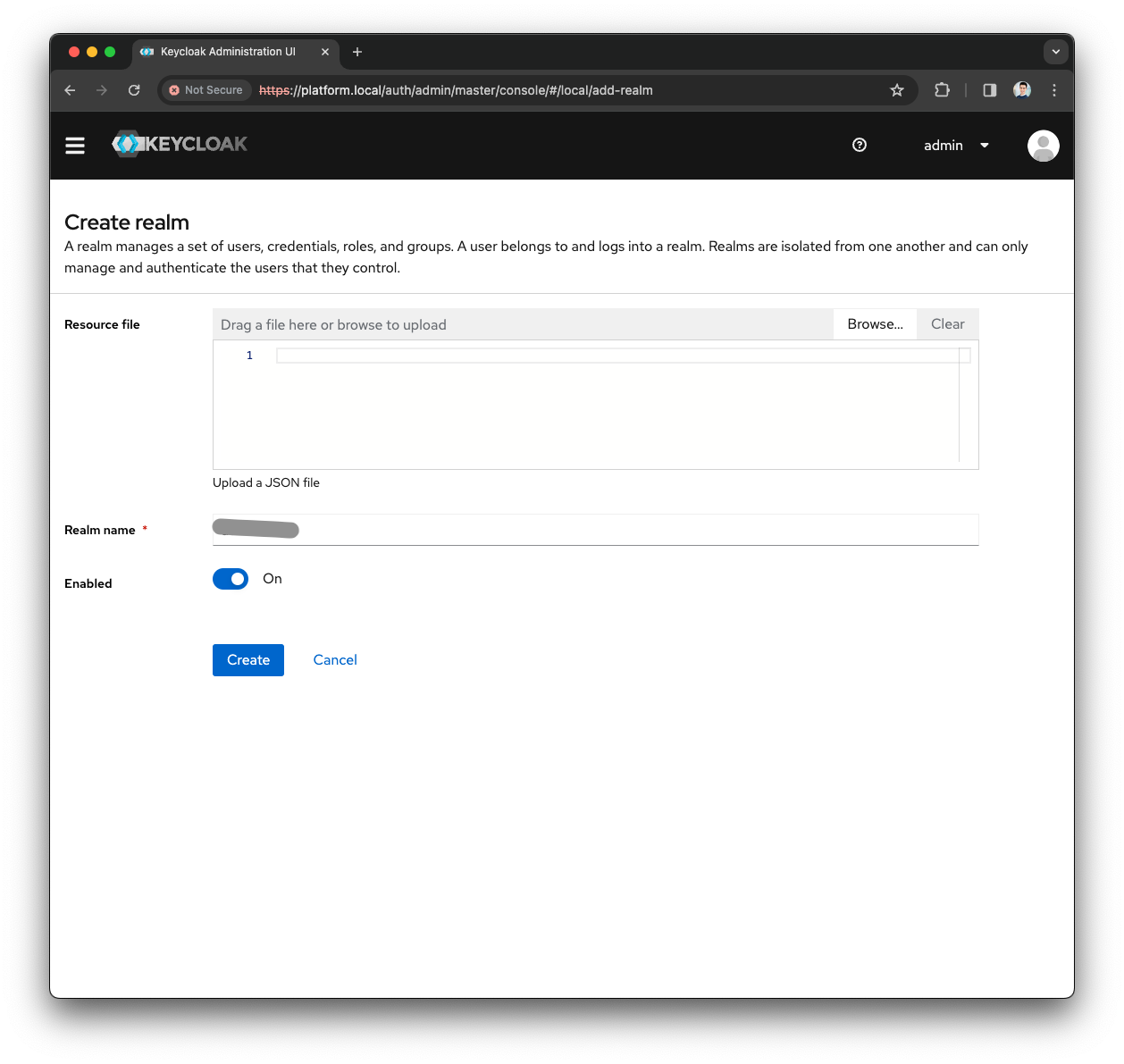Toggle the Enabled switch off
This screenshot has height=1064, width=1124.
(230, 579)
